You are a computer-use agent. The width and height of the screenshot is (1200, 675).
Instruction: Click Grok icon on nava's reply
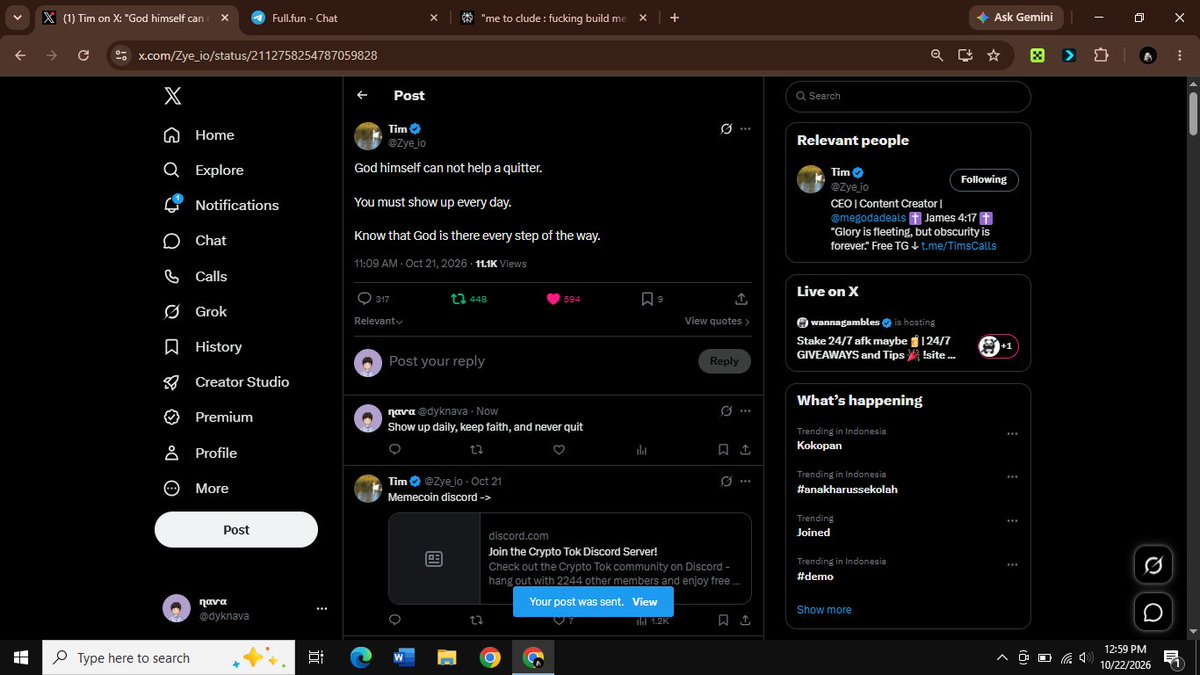tap(726, 411)
